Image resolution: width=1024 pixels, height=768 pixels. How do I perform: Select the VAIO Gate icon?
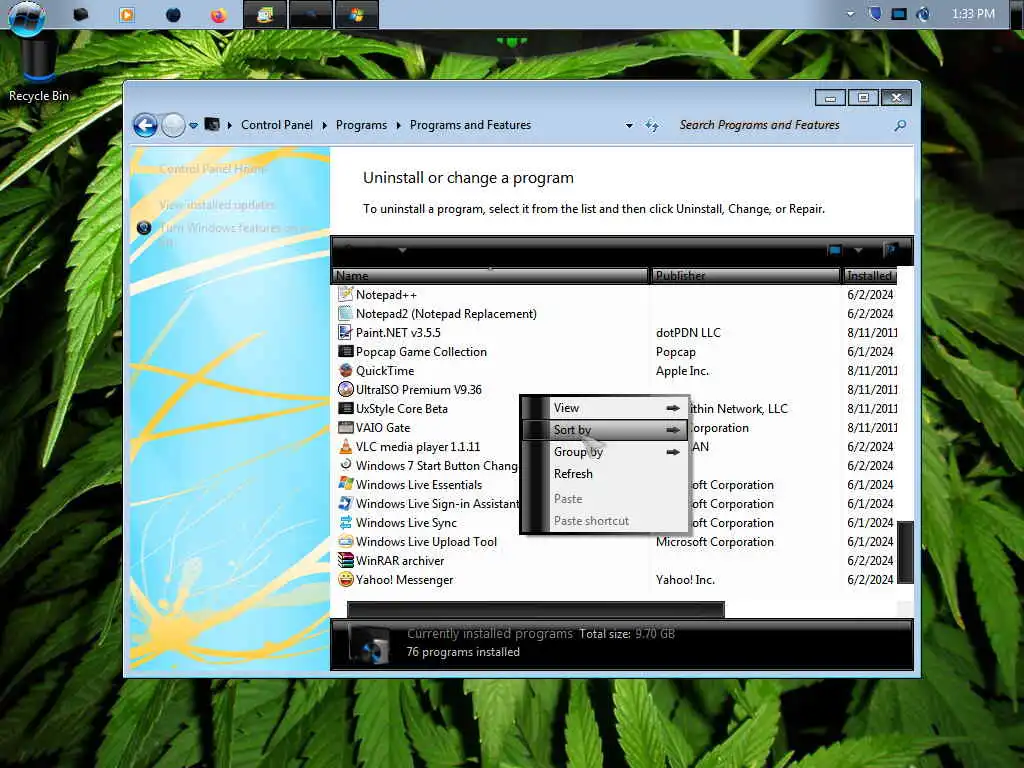(x=345, y=427)
